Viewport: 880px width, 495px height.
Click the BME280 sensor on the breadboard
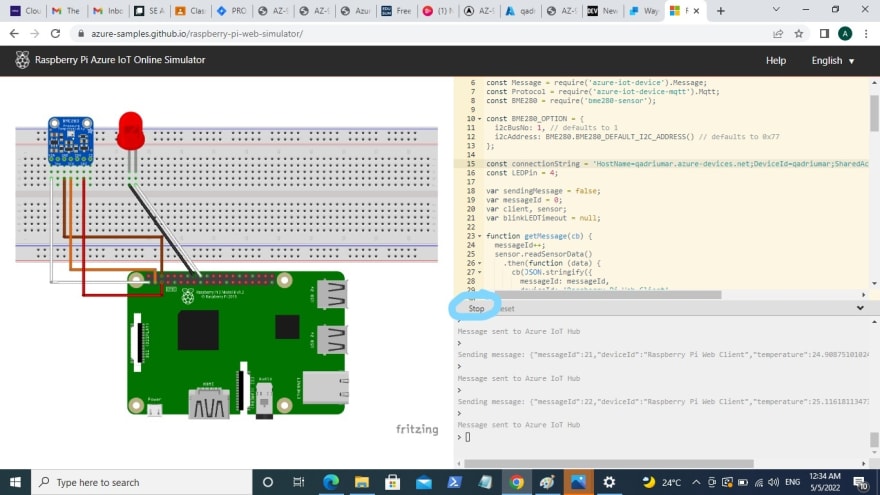click(71, 141)
